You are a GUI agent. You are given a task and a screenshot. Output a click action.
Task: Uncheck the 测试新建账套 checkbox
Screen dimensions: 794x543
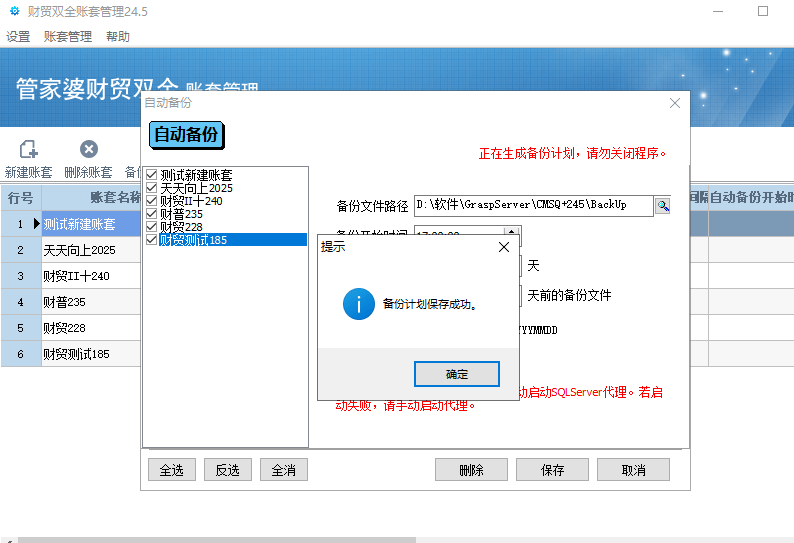151,175
